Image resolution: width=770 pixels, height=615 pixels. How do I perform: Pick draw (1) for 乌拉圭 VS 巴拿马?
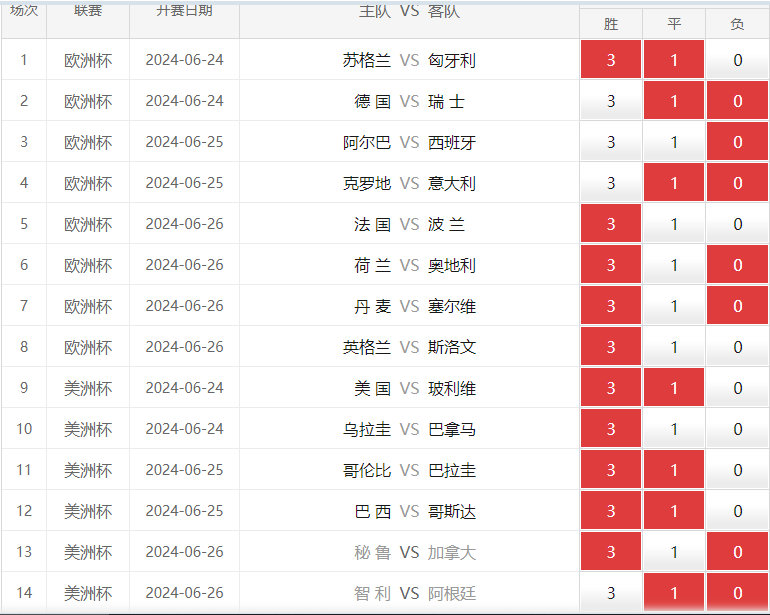[674, 429]
